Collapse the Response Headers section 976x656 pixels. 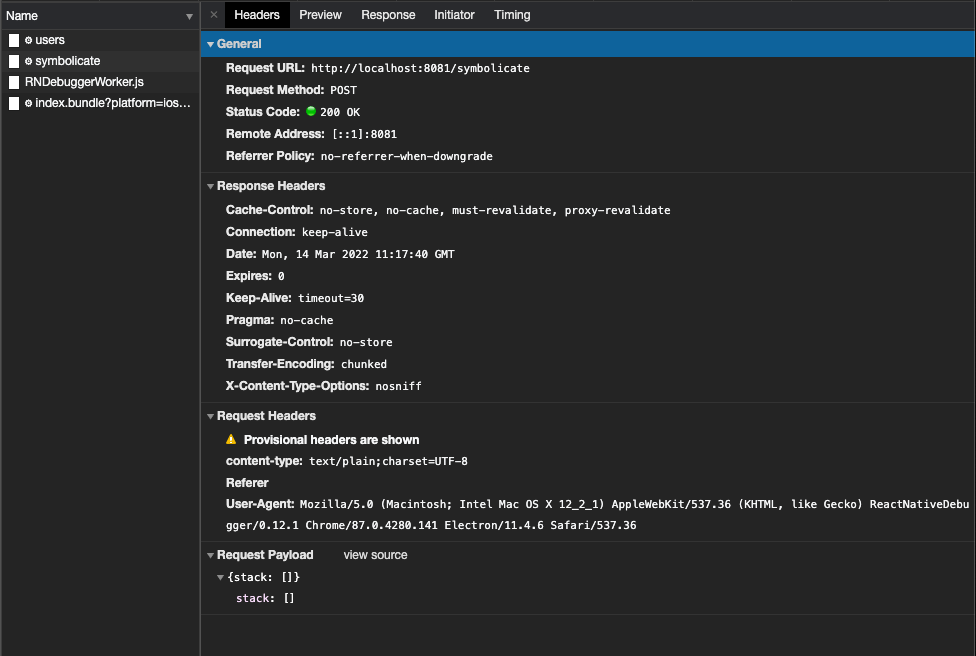click(210, 186)
